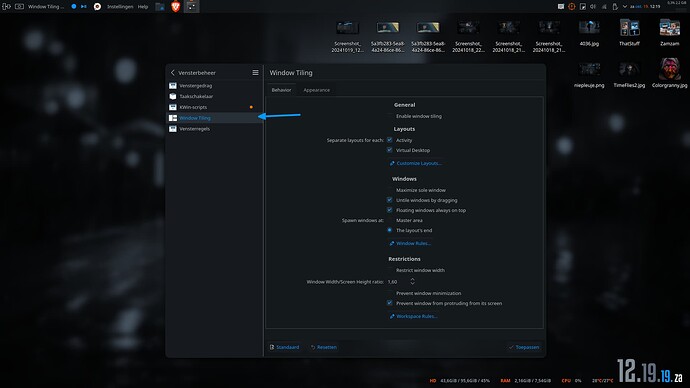Image resolution: width=690 pixels, height=388 pixels.
Task: Decrease the ratio with down arrow
Action: pos(412,284)
